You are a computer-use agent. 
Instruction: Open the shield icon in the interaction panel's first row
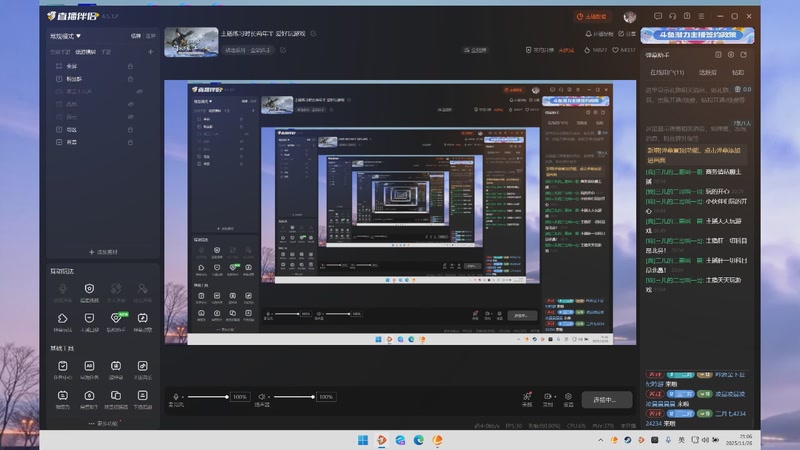click(x=89, y=289)
